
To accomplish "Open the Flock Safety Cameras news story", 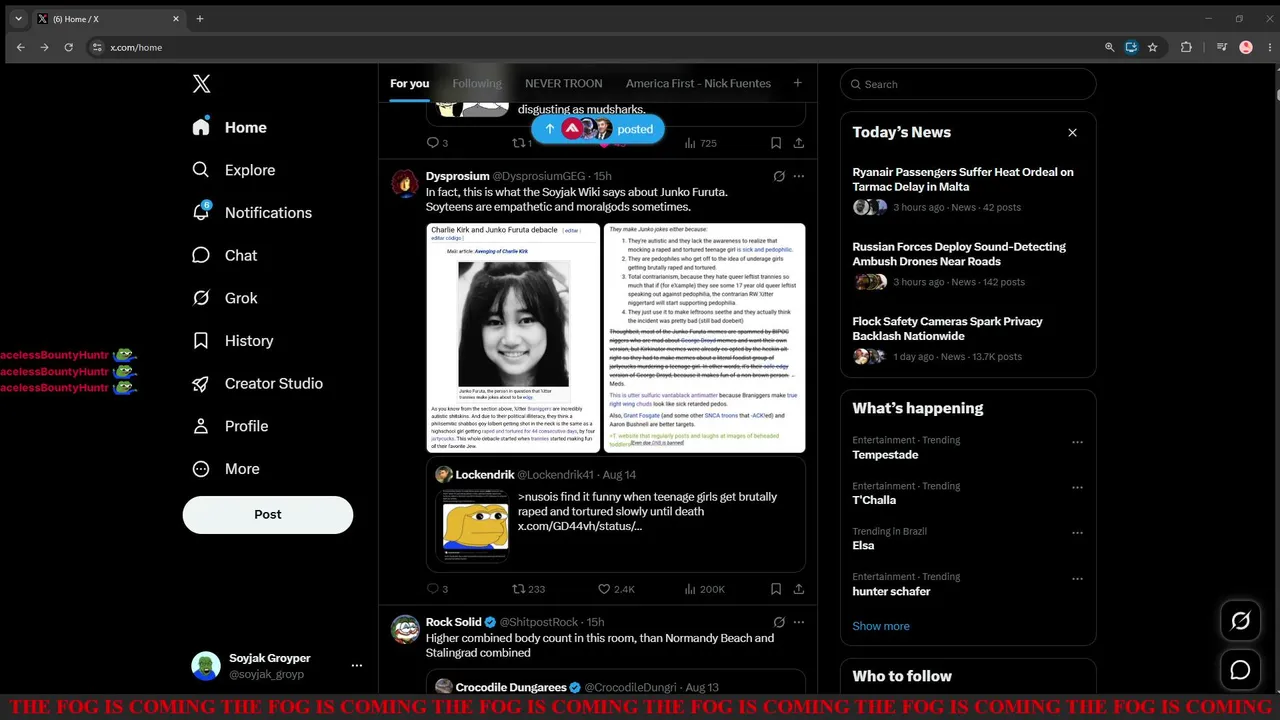I will [x=968, y=341].
